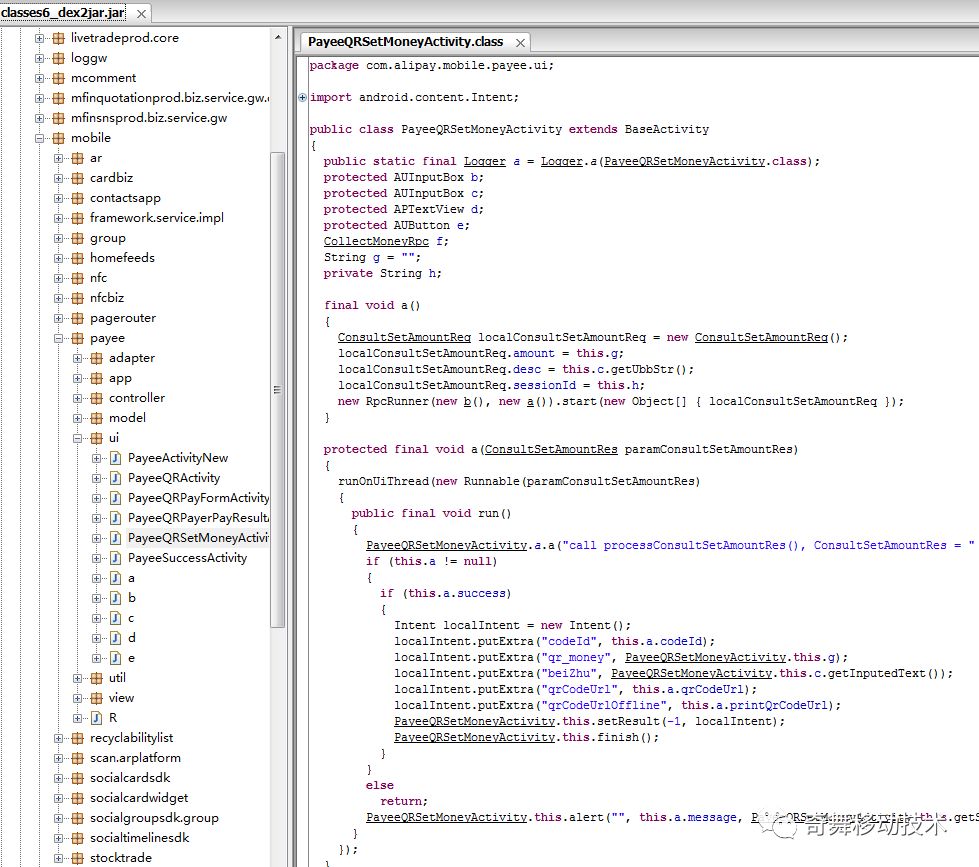Click the mobile package icon
Image resolution: width=979 pixels, height=867 pixels.
(58, 138)
